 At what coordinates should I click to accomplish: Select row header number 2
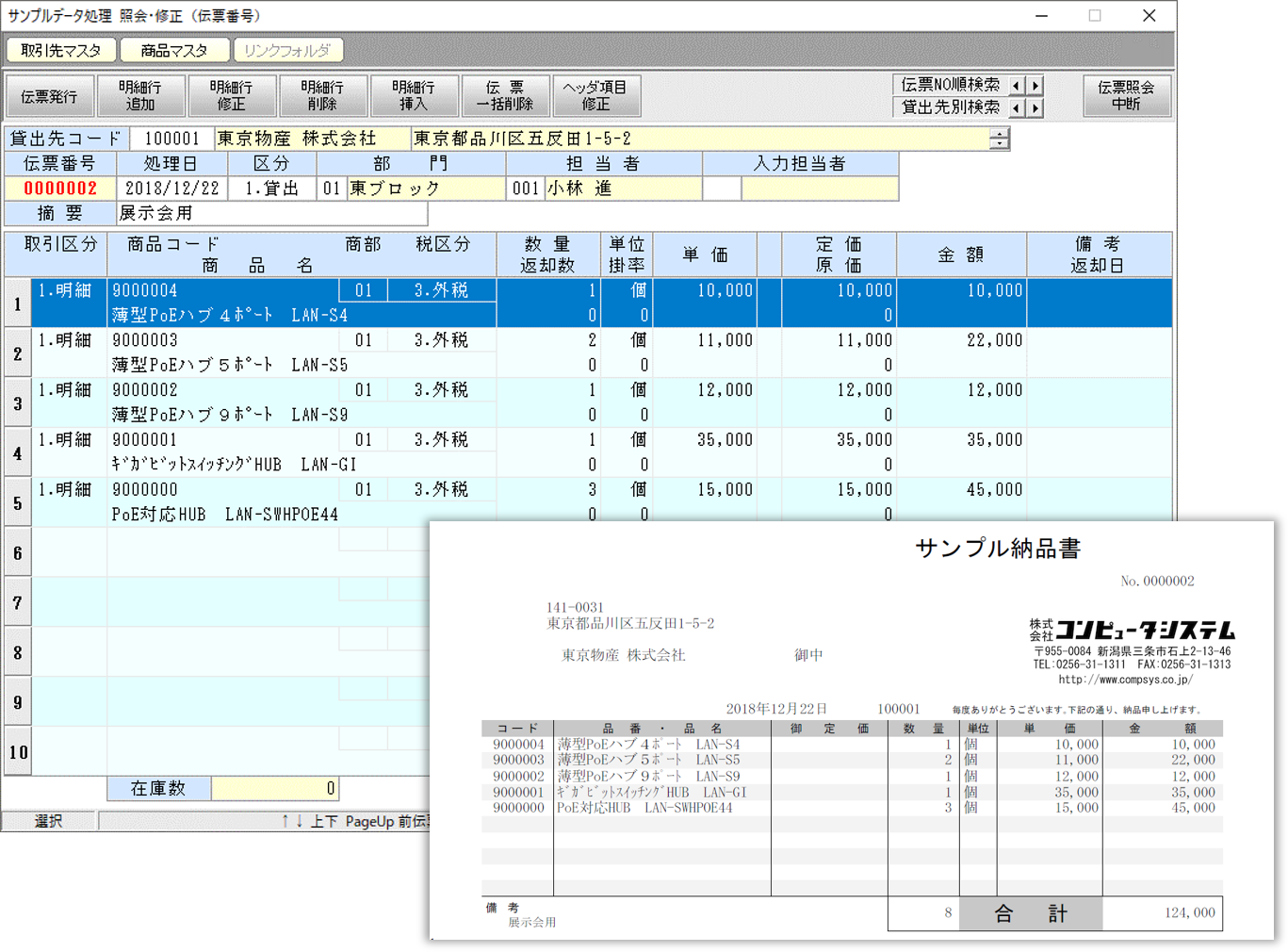point(18,353)
